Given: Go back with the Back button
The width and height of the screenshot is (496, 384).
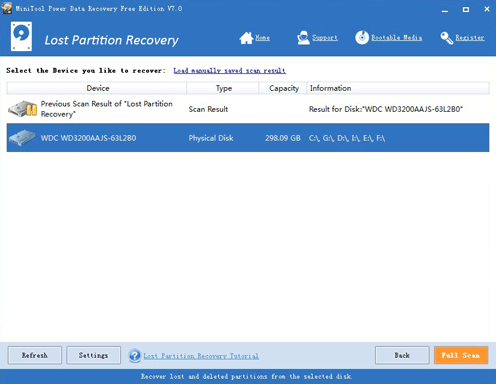Looking at the screenshot, I should (x=402, y=355).
